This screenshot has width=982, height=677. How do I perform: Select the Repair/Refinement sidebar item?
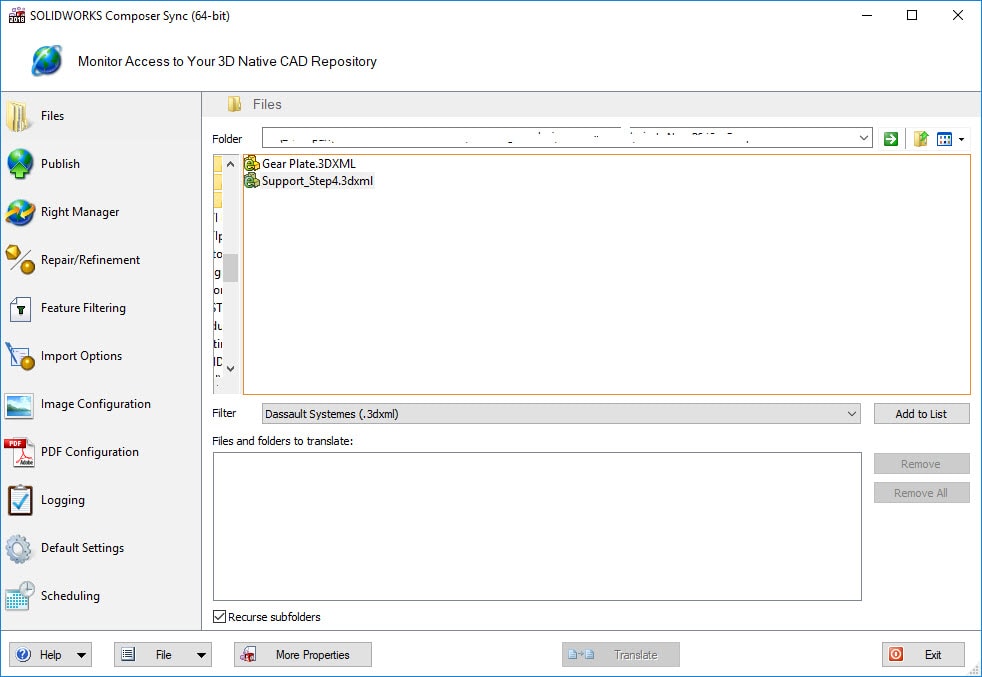coord(101,260)
